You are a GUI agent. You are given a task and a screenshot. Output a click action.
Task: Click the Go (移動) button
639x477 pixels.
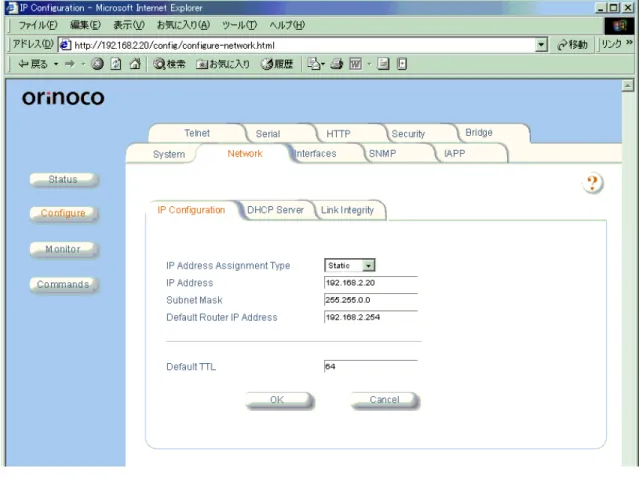pyautogui.click(x=572, y=45)
